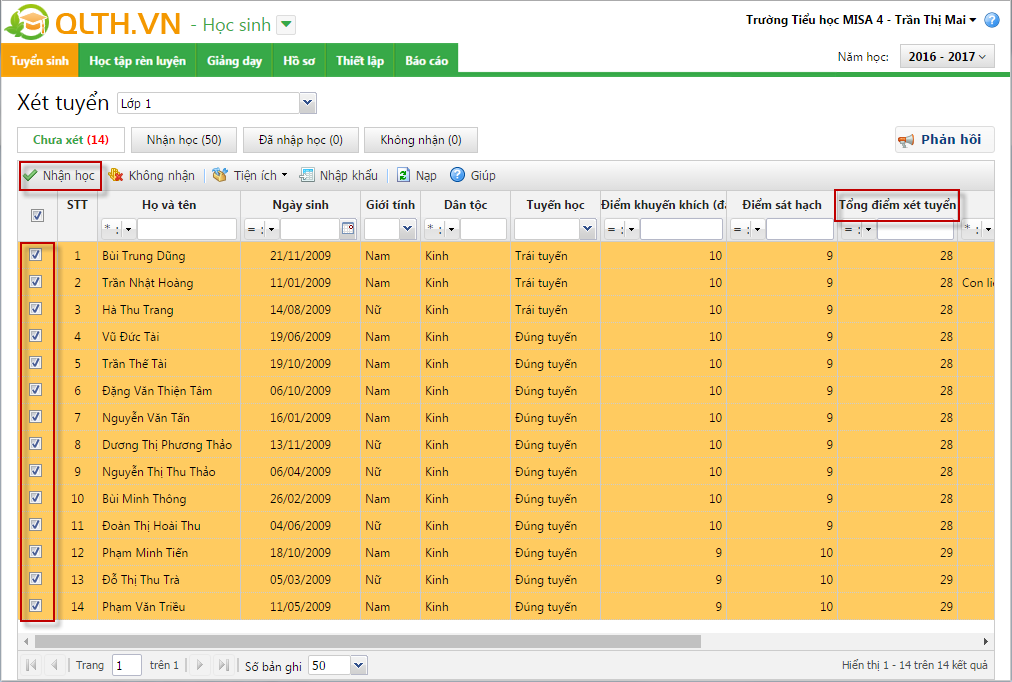Click the Phản hồi feedback button
1012x682 pixels.
pos(943,140)
